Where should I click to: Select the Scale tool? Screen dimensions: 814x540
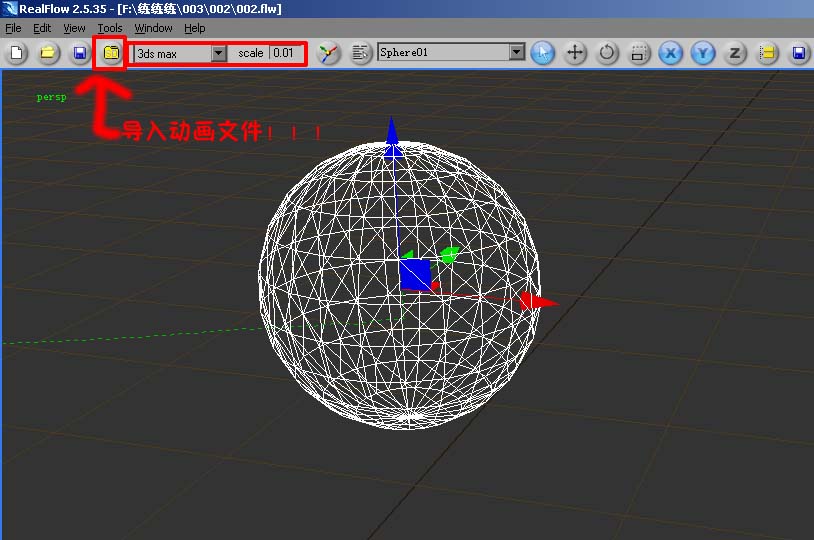click(639, 53)
